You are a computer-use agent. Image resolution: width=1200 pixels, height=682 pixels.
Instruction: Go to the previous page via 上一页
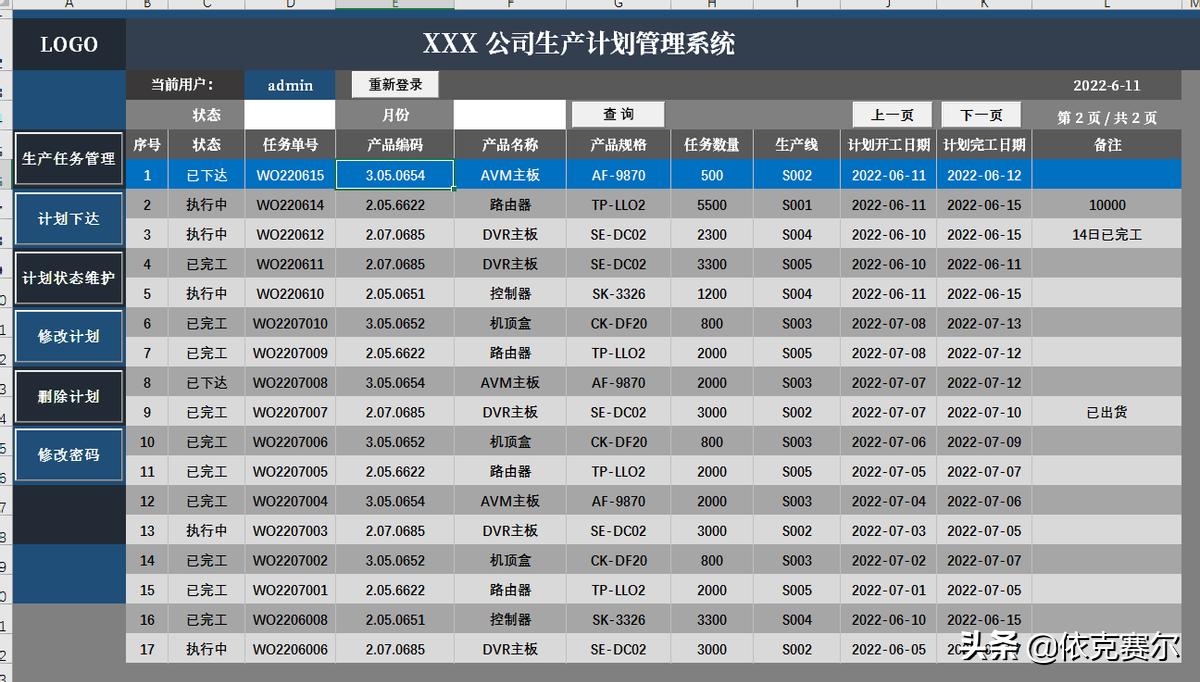[x=891, y=114]
